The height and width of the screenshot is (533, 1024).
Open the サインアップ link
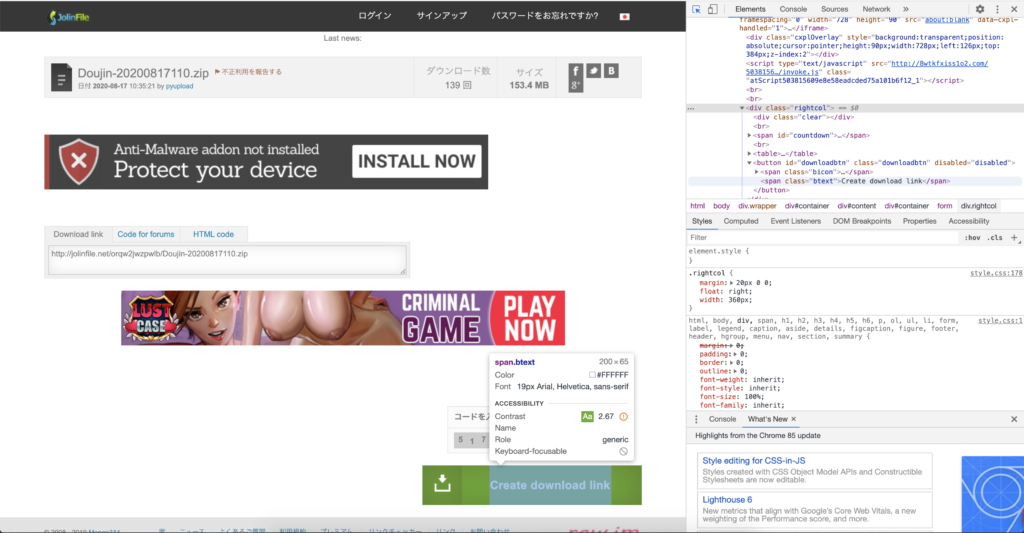tap(441, 16)
